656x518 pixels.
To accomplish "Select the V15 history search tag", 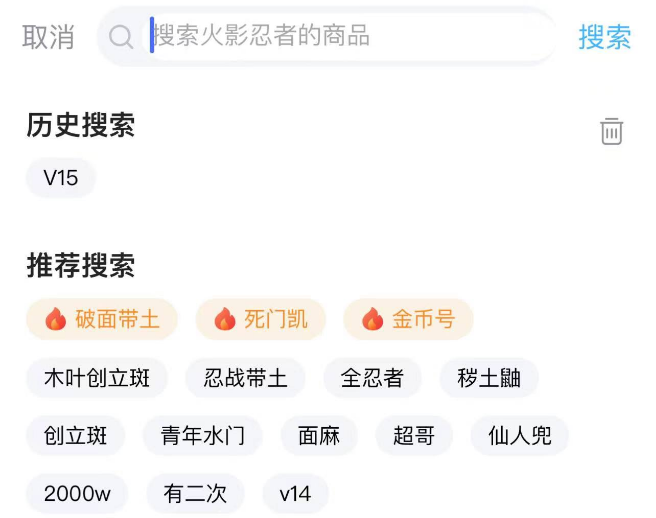I will pos(61,179).
